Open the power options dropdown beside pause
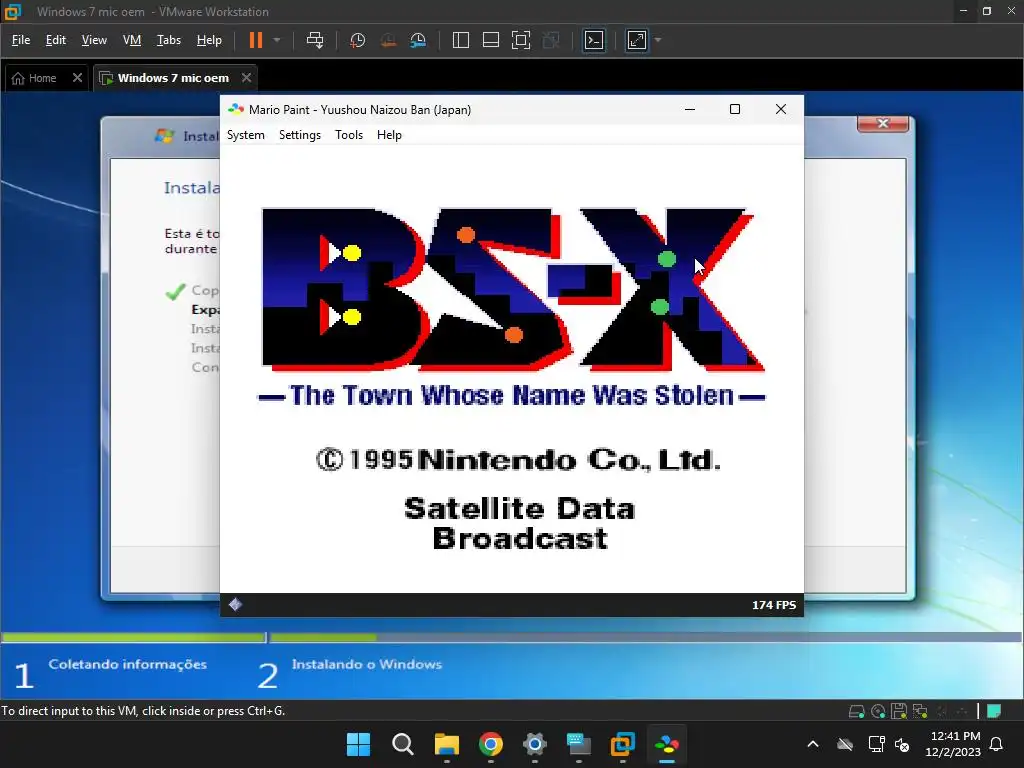This screenshot has height=768, width=1024. pos(277,40)
